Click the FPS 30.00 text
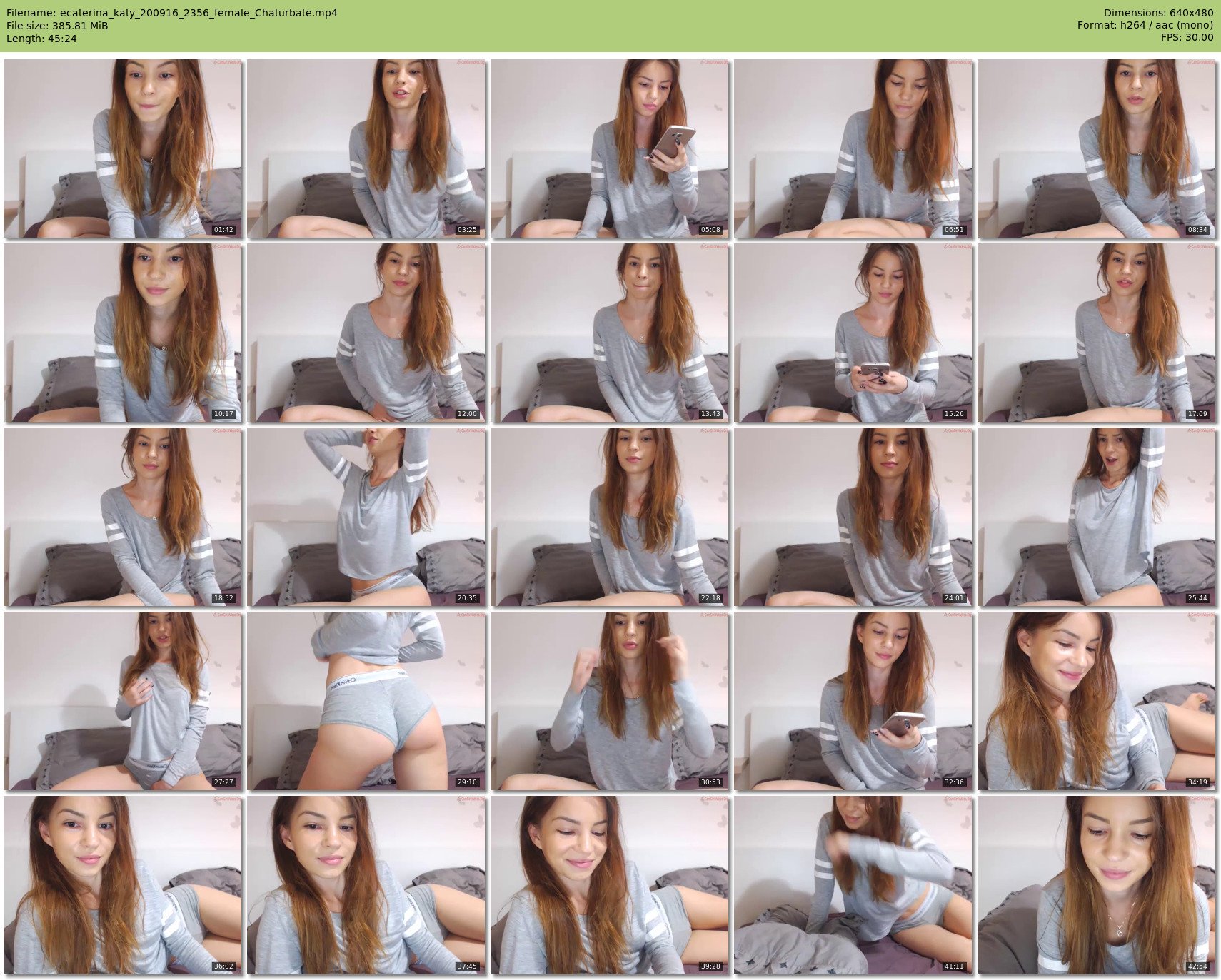Image resolution: width=1221 pixels, height=980 pixels. point(1187,37)
